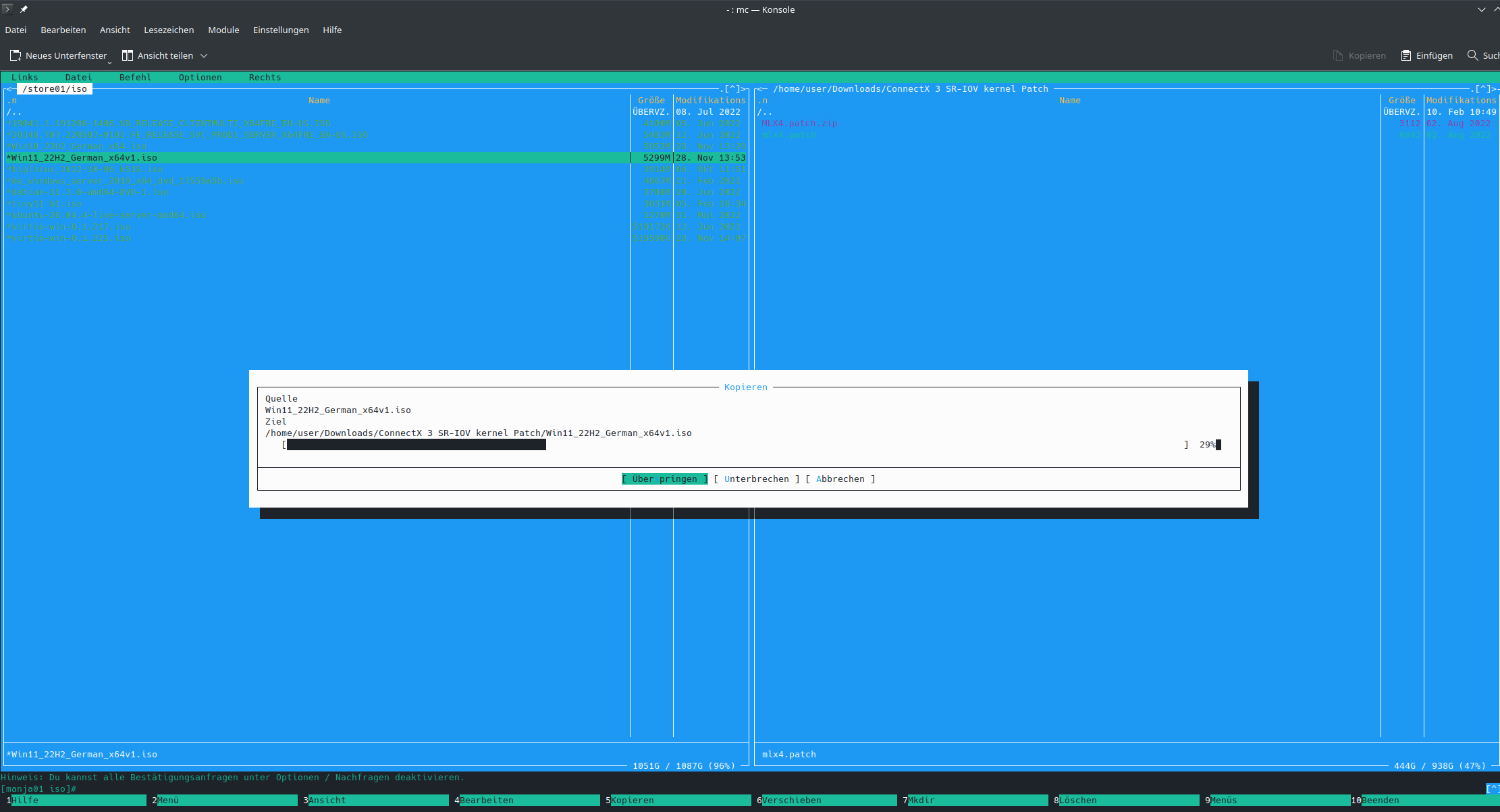Click the left panel [^] history button

click(x=732, y=89)
